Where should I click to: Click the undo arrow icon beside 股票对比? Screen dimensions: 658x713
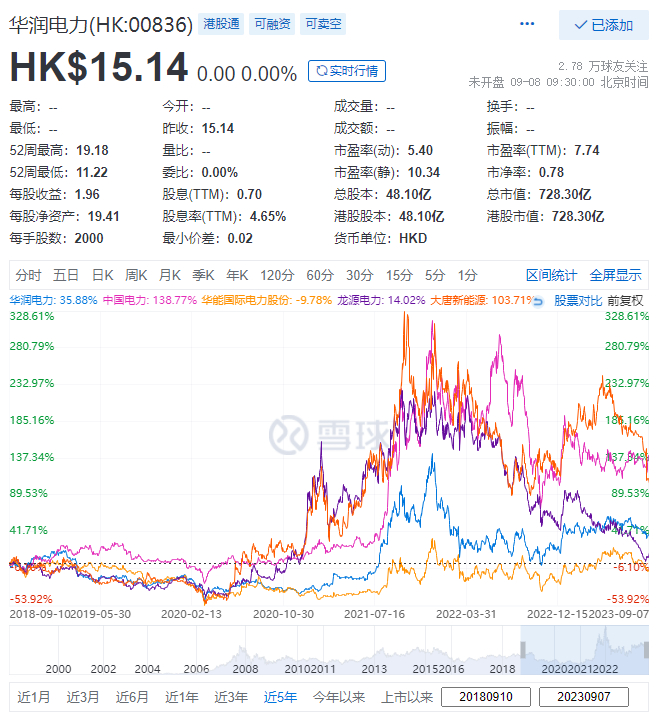coord(538,301)
